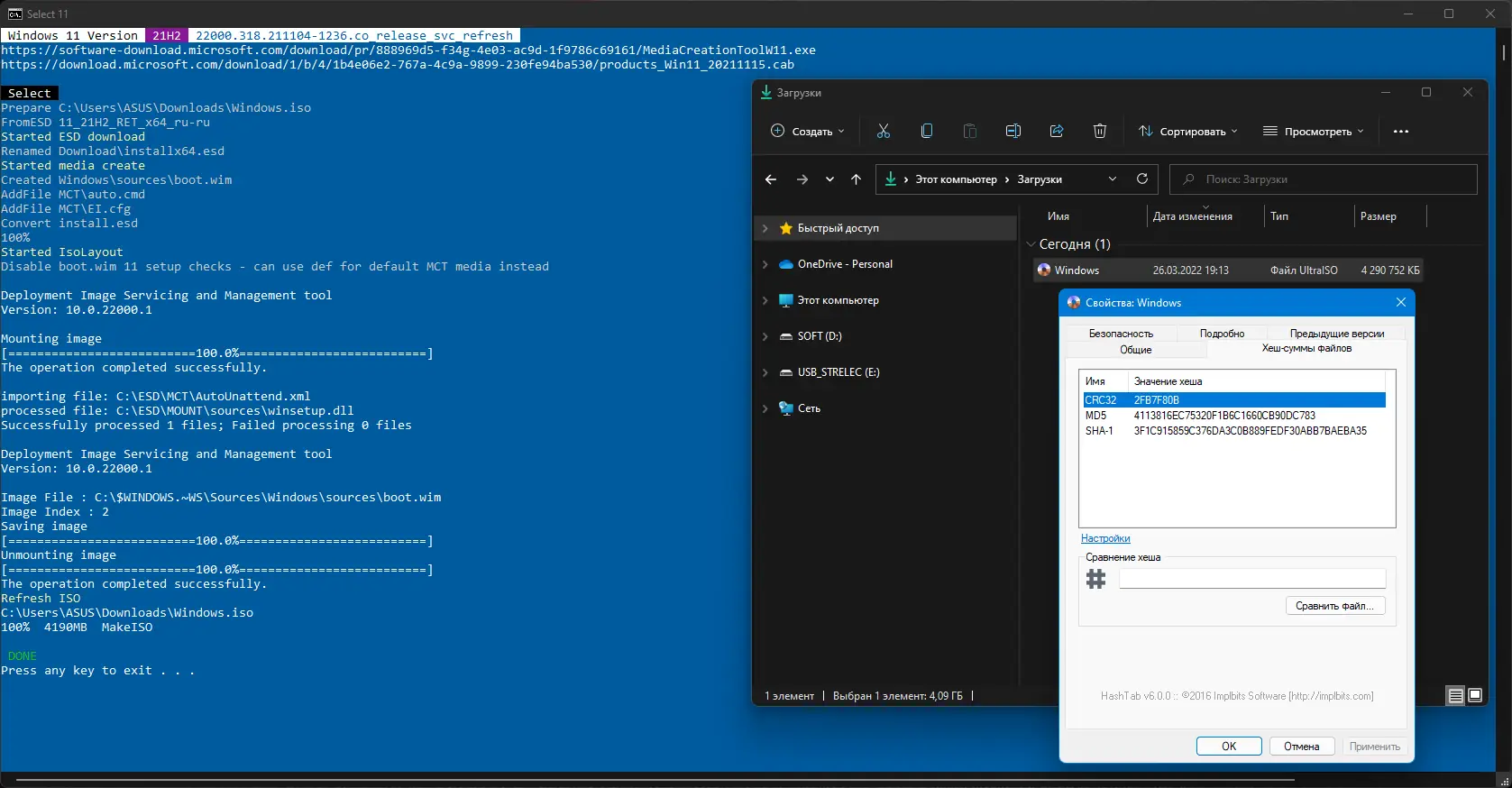The height and width of the screenshot is (788, 1512).
Task: Open the Настройки link
Action: 1105,538
